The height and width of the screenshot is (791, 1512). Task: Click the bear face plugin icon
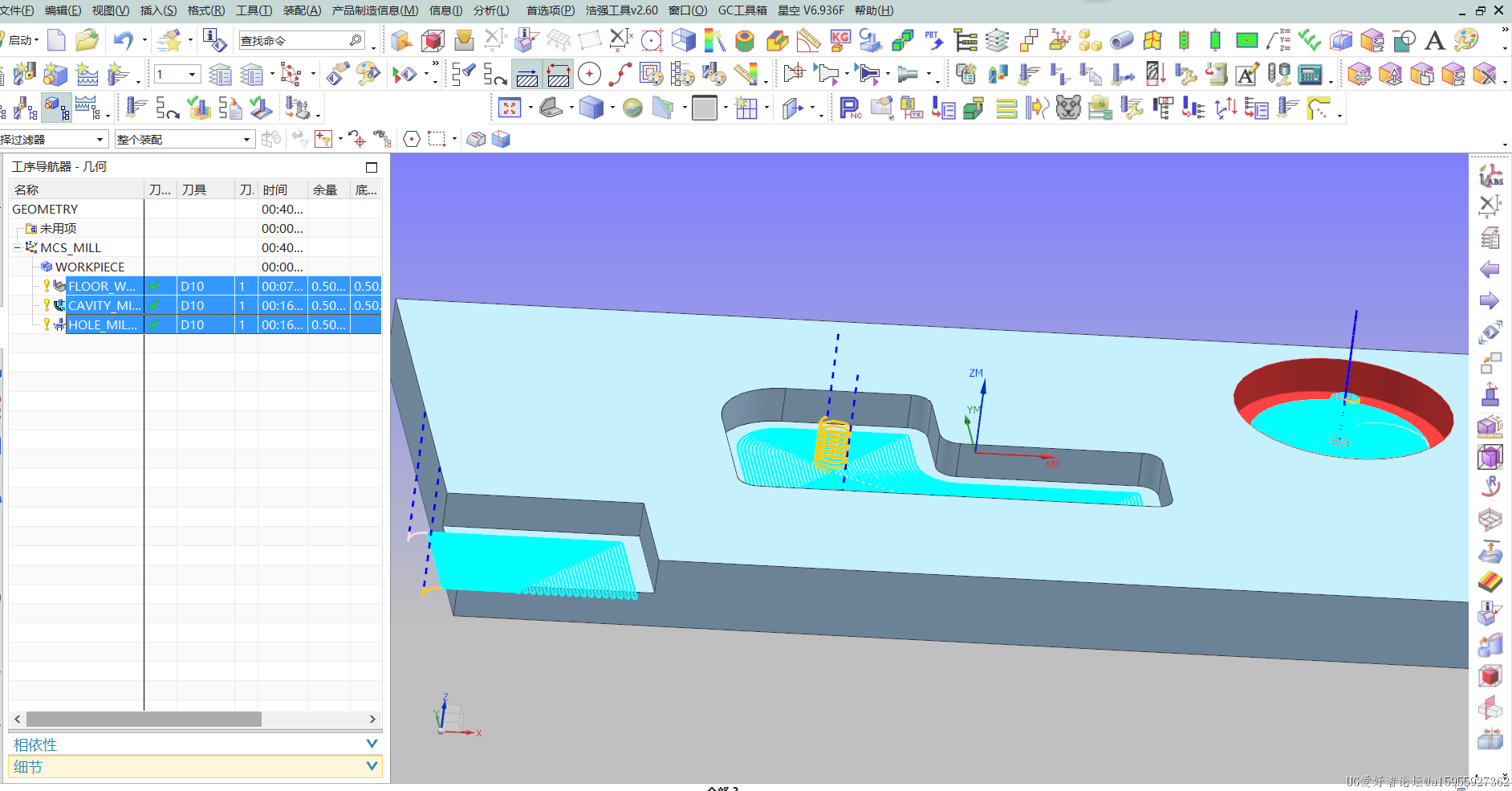[1068, 108]
